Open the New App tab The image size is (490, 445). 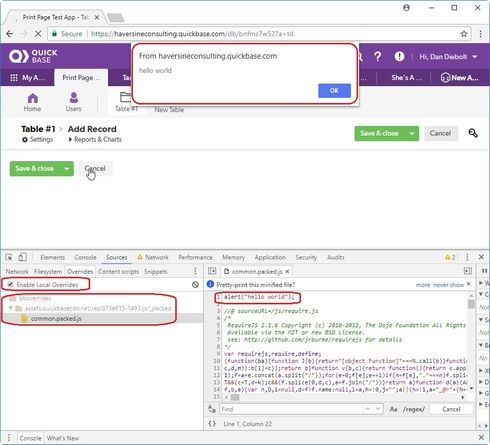coord(459,78)
